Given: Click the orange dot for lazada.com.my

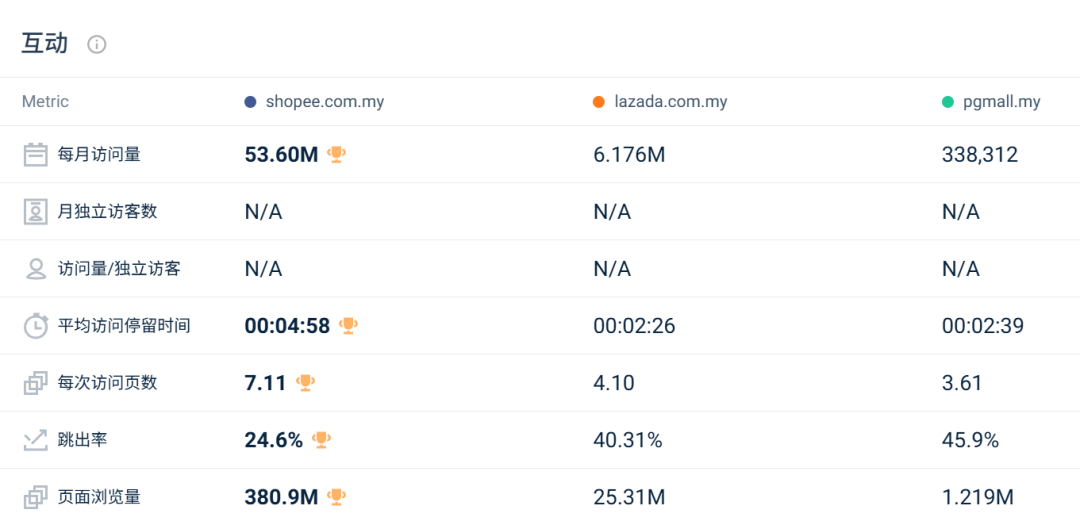Looking at the screenshot, I should (x=599, y=102).
